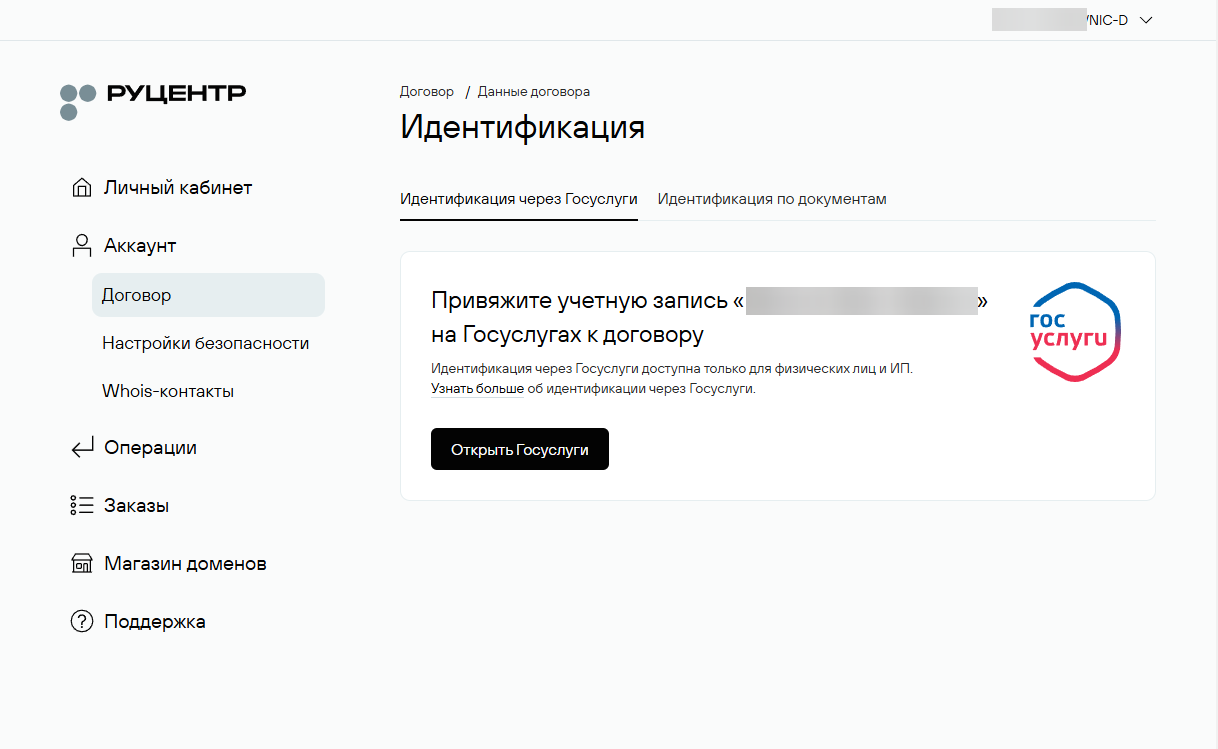Image resolution: width=1218 pixels, height=749 pixels.
Task: Open the NIC-D account menu label
Action: pos(1108,20)
